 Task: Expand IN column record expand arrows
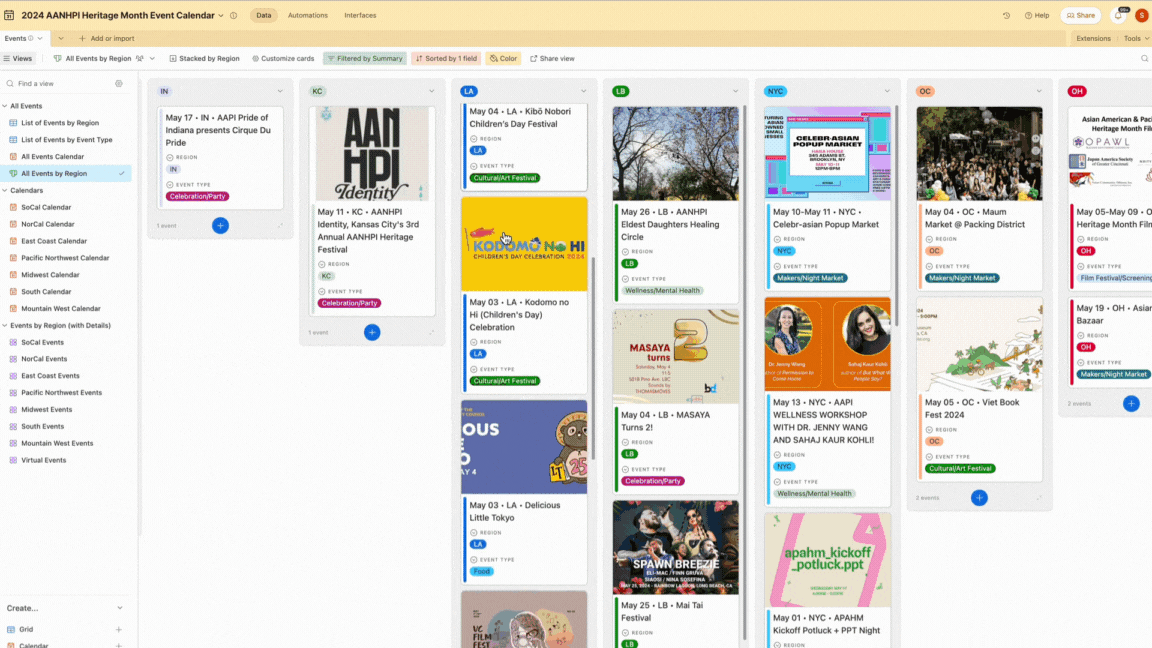point(280,226)
